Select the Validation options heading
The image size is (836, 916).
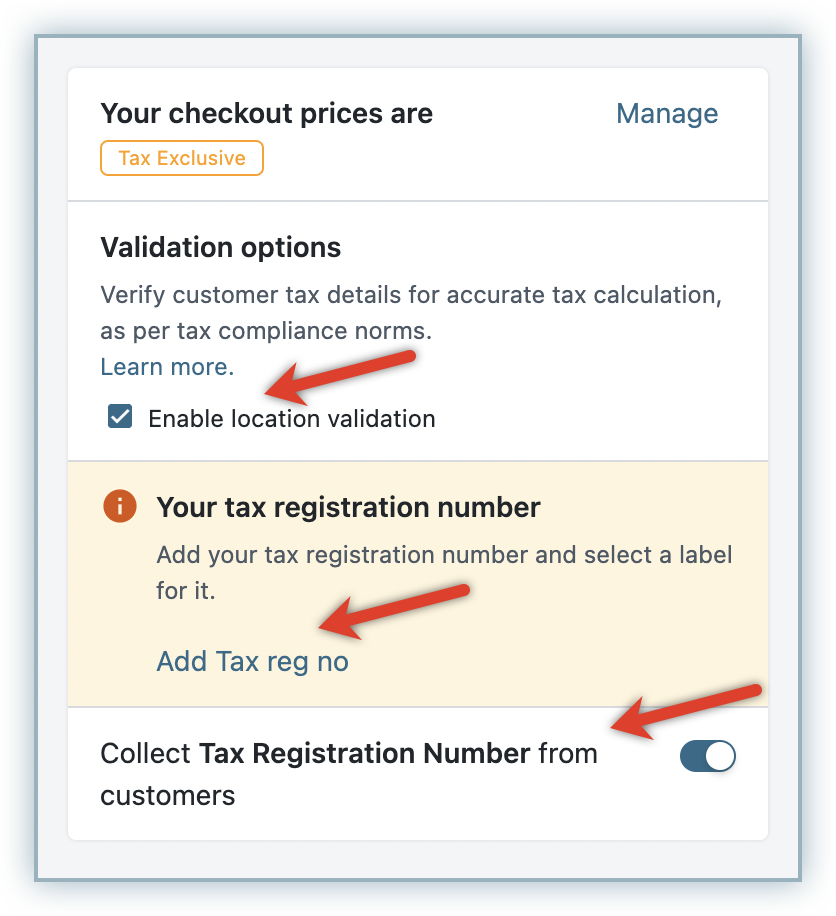tap(220, 247)
